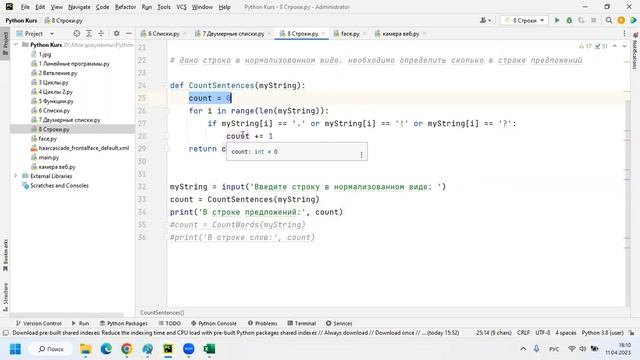Change indent setting '4 spaces'
Image resolution: width=640 pixels, height=360 pixels.
[x=566, y=333]
